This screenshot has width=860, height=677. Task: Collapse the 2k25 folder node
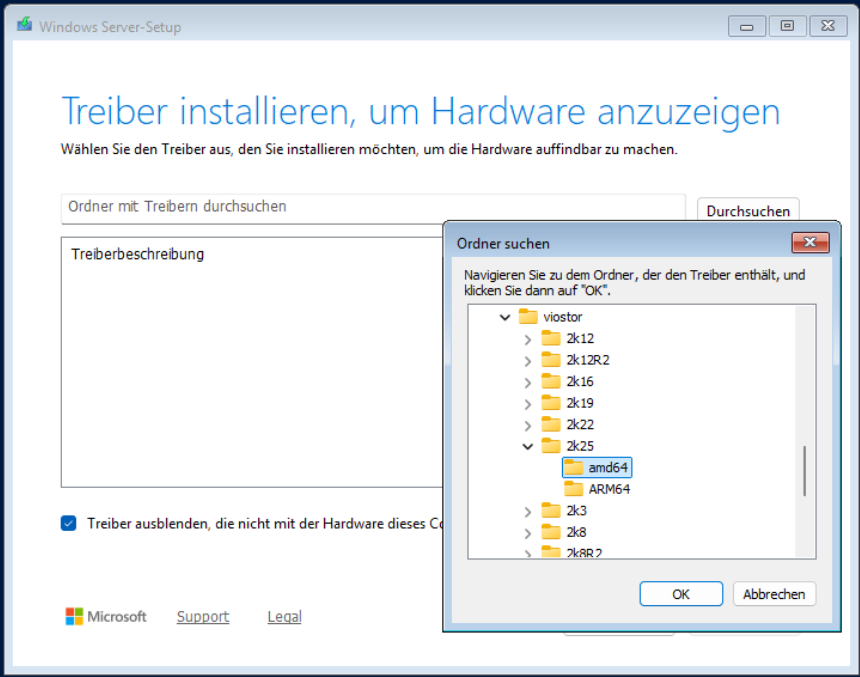[x=528, y=446]
